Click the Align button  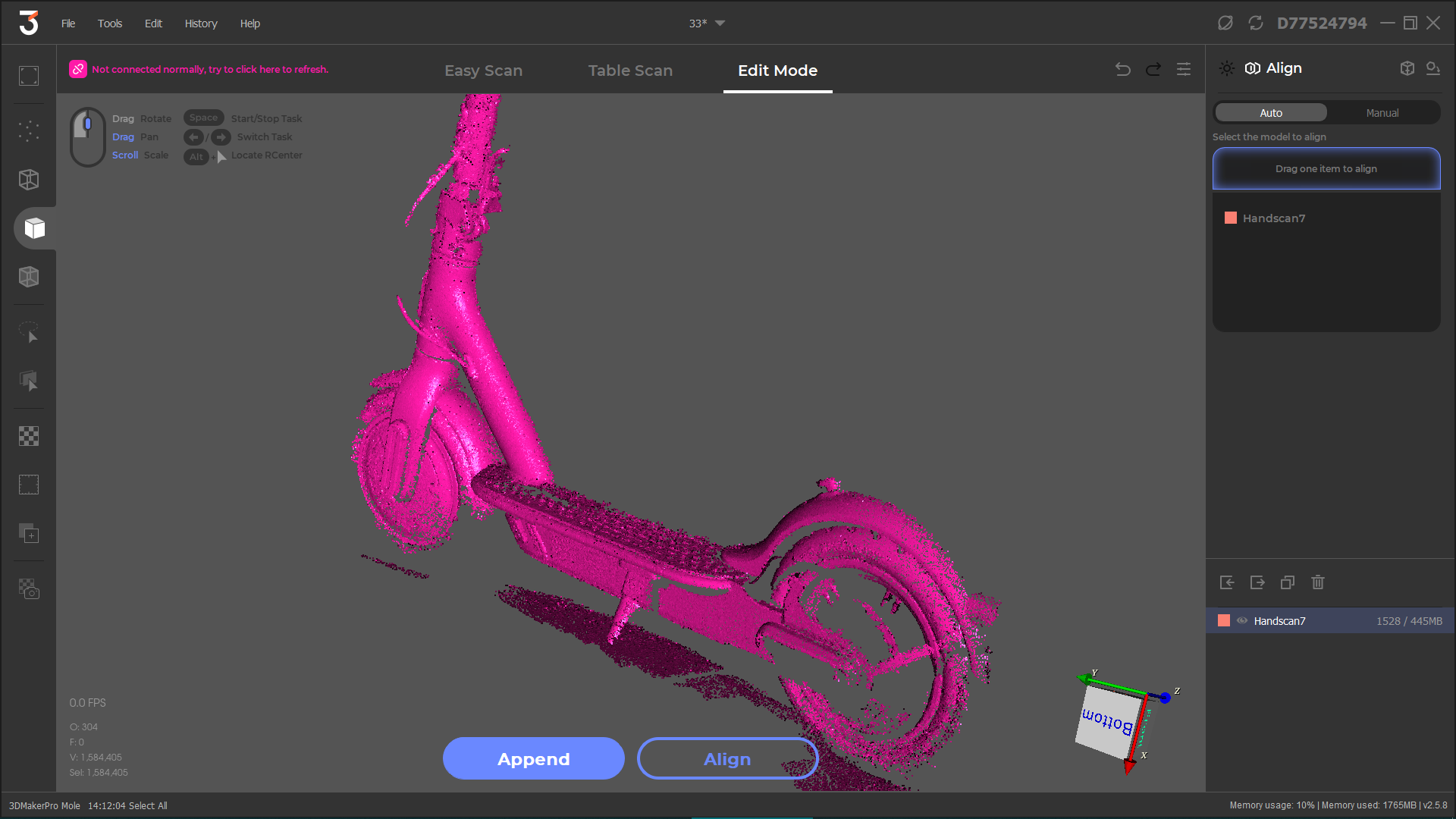click(x=726, y=759)
